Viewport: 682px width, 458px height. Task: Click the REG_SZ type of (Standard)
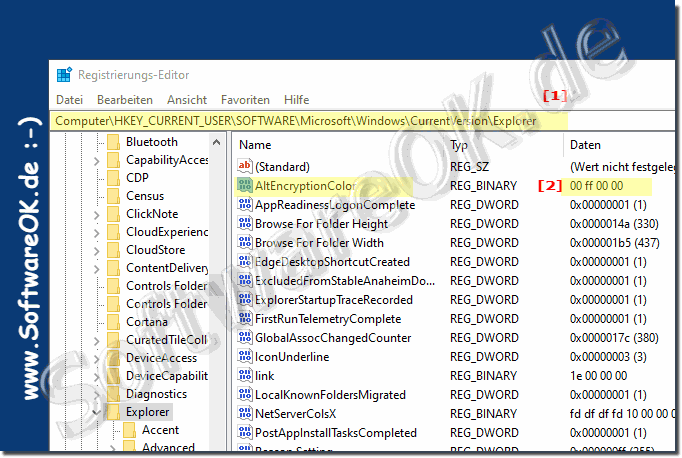pos(469,167)
